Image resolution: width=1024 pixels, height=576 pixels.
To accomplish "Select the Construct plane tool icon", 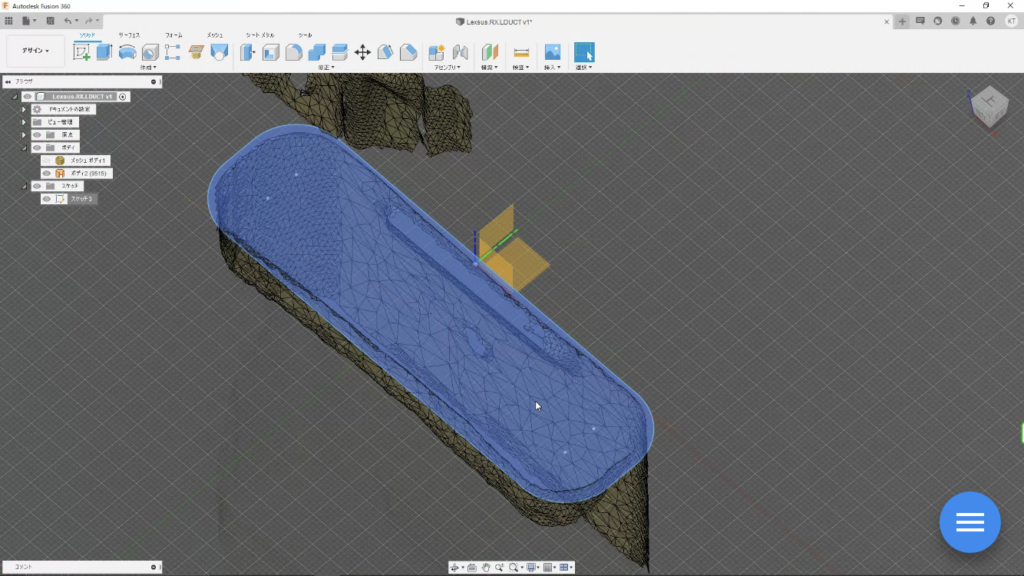I will point(490,52).
